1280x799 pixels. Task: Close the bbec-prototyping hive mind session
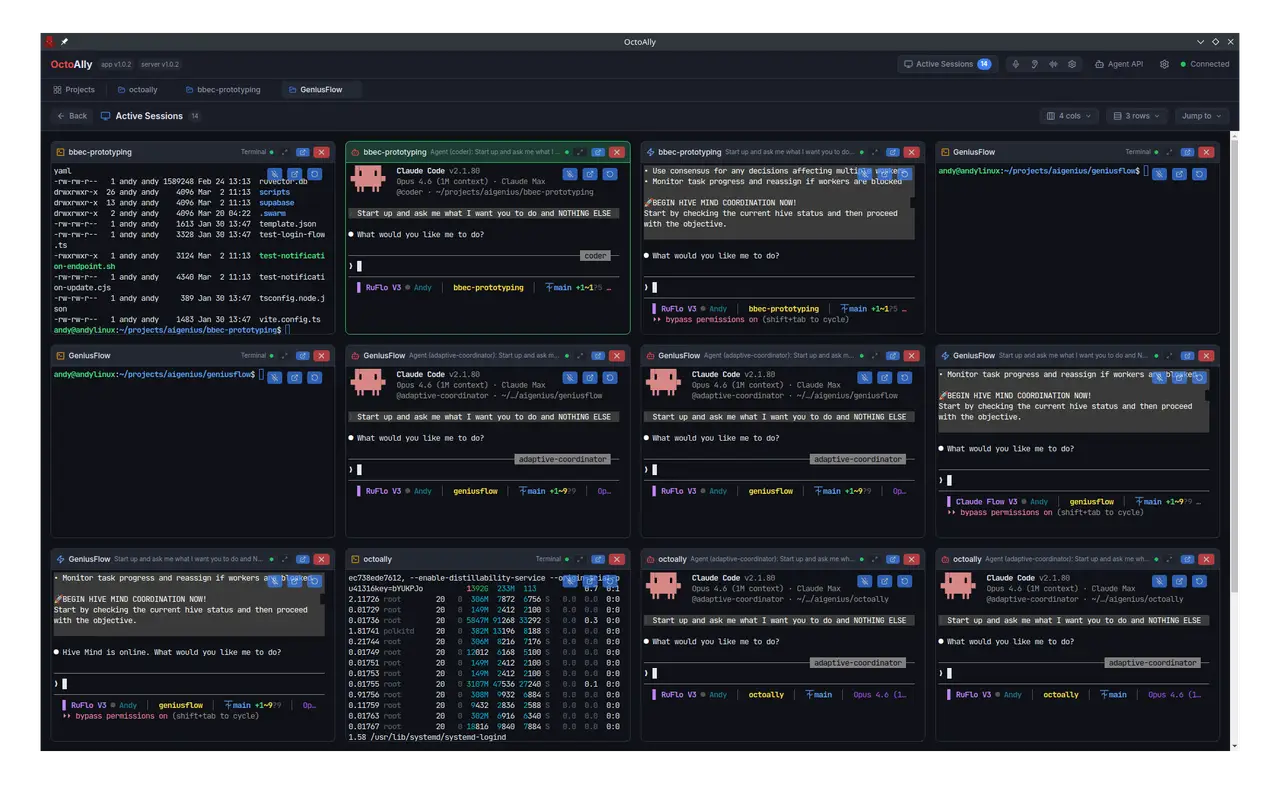(911, 152)
